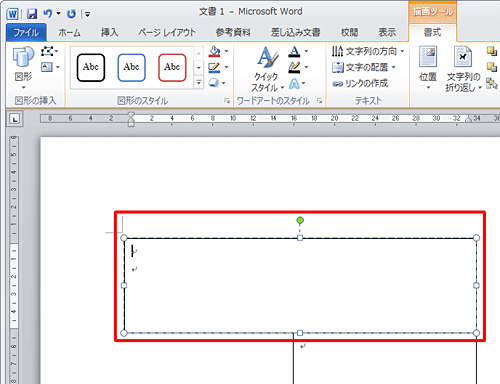Open the 文字列の方向 dropdown
This screenshot has width=500, height=384.
point(368,51)
